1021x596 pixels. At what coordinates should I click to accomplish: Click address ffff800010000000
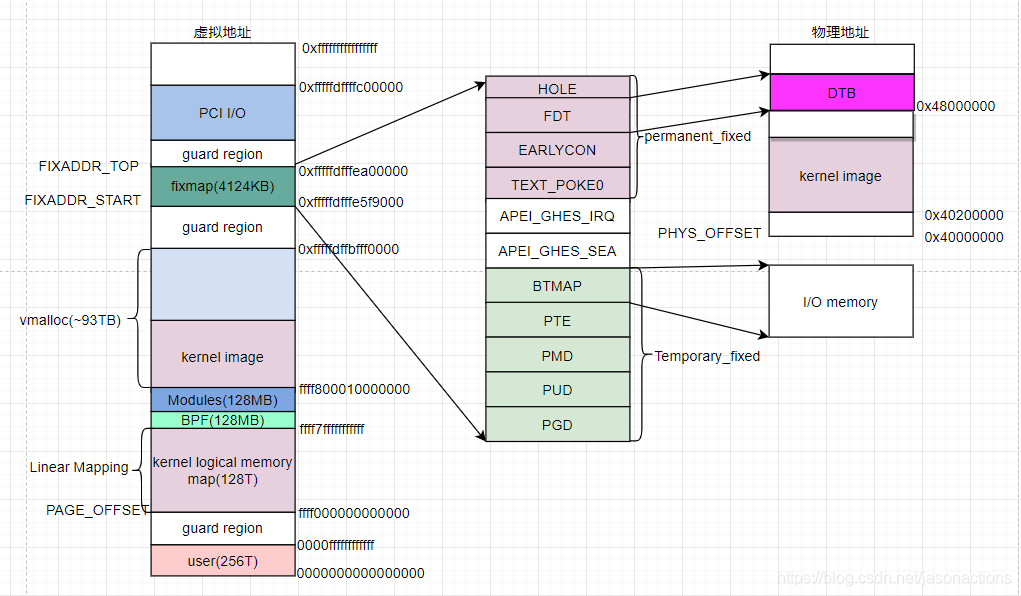point(354,389)
